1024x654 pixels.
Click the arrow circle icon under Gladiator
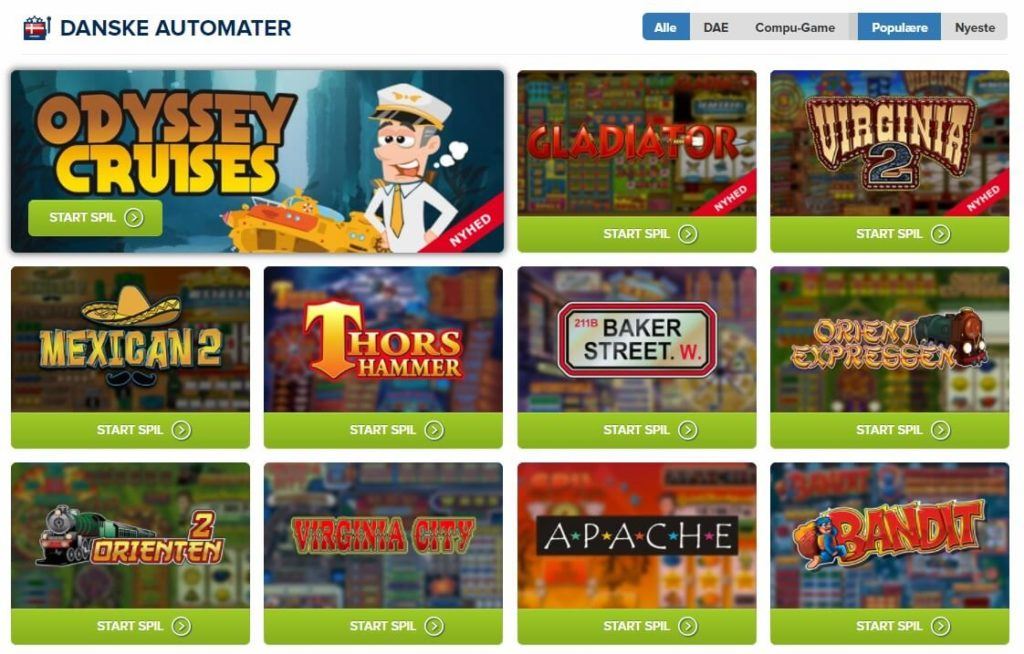[x=688, y=234]
